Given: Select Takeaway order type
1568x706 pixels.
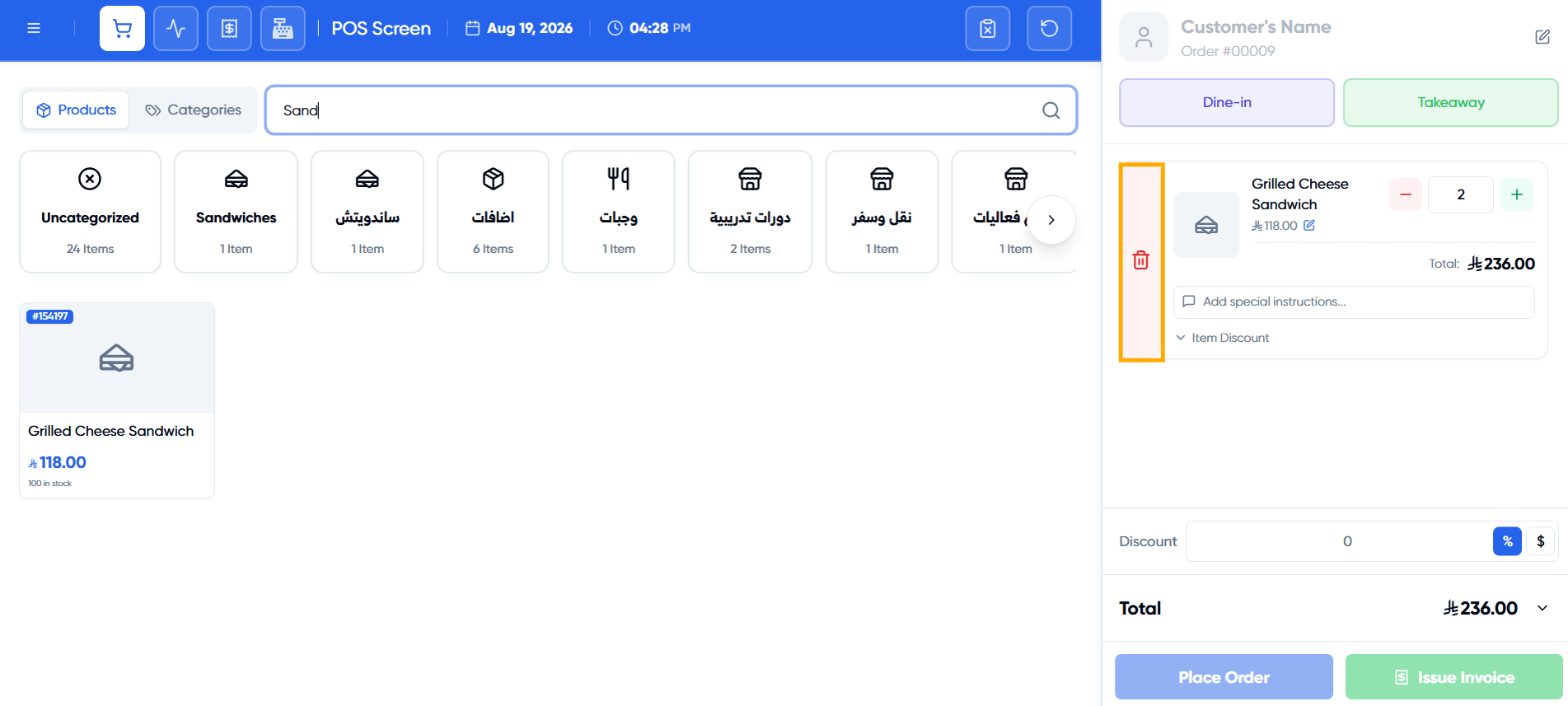Looking at the screenshot, I should tap(1450, 102).
